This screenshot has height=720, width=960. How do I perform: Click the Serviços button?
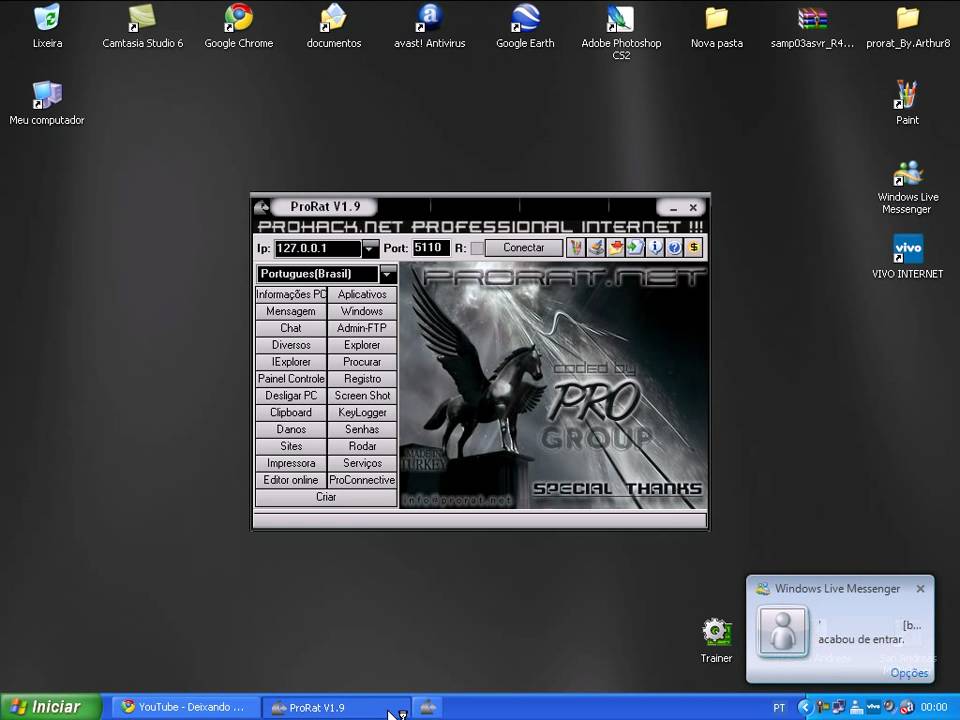(x=362, y=463)
